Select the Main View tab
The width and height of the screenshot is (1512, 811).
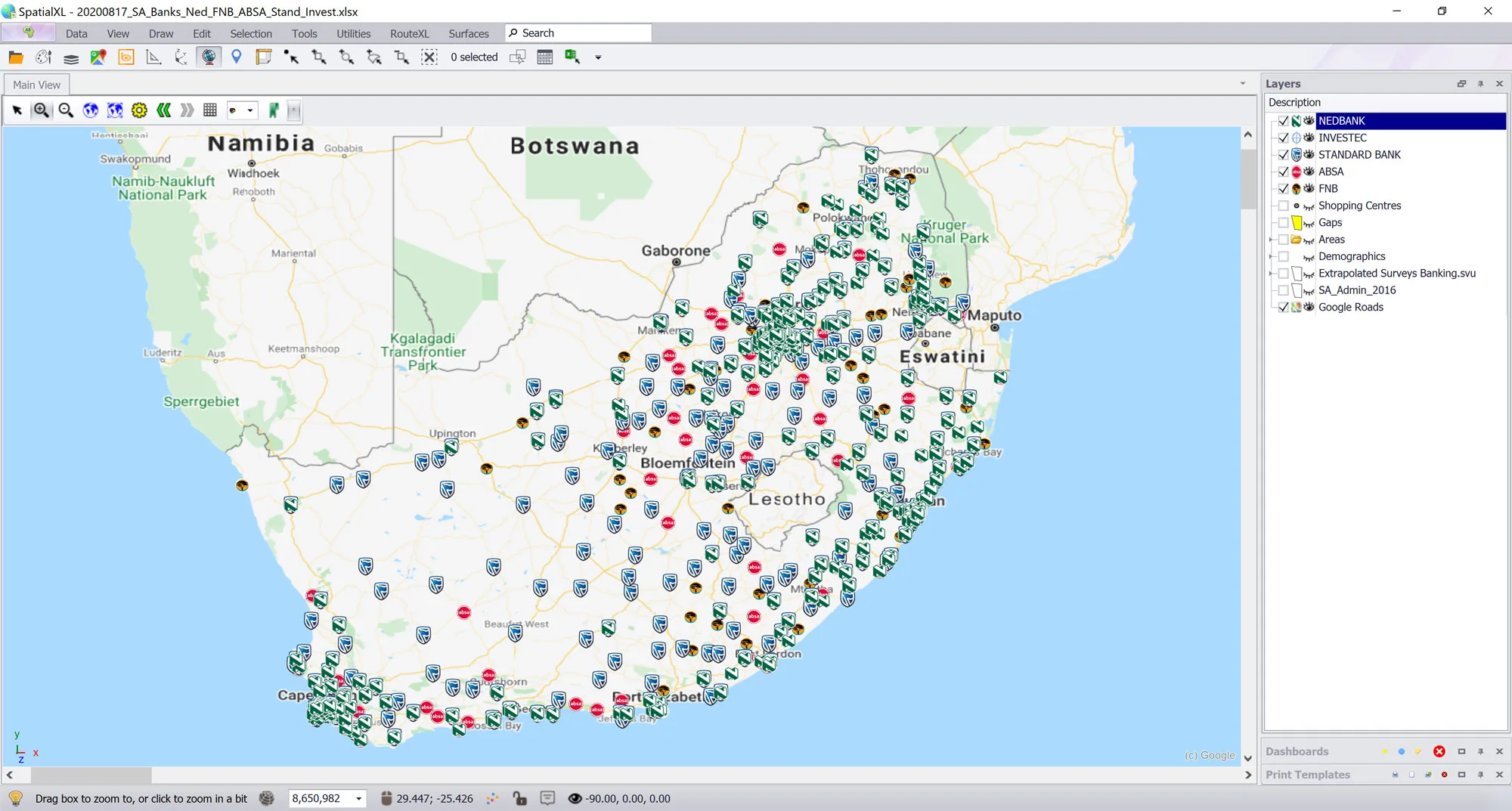click(36, 85)
